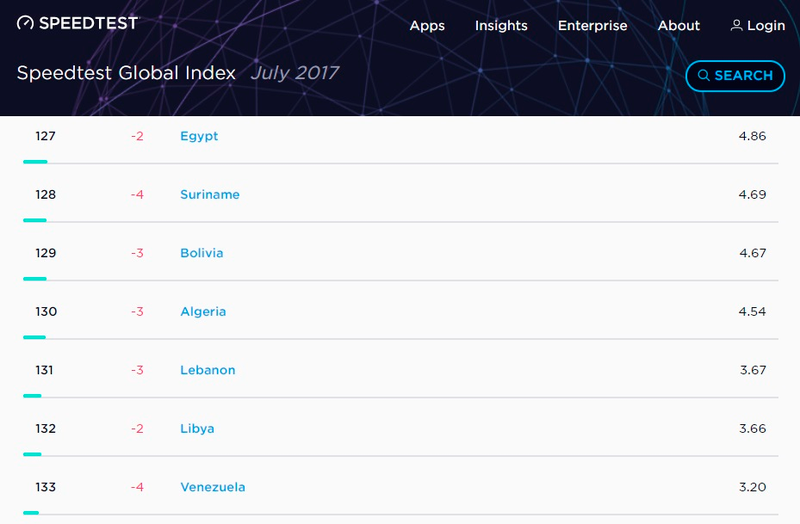The height and width of the screenshot is (524, 800).
Task: Click the rank number 133
Action: click(x=45, y=487)
